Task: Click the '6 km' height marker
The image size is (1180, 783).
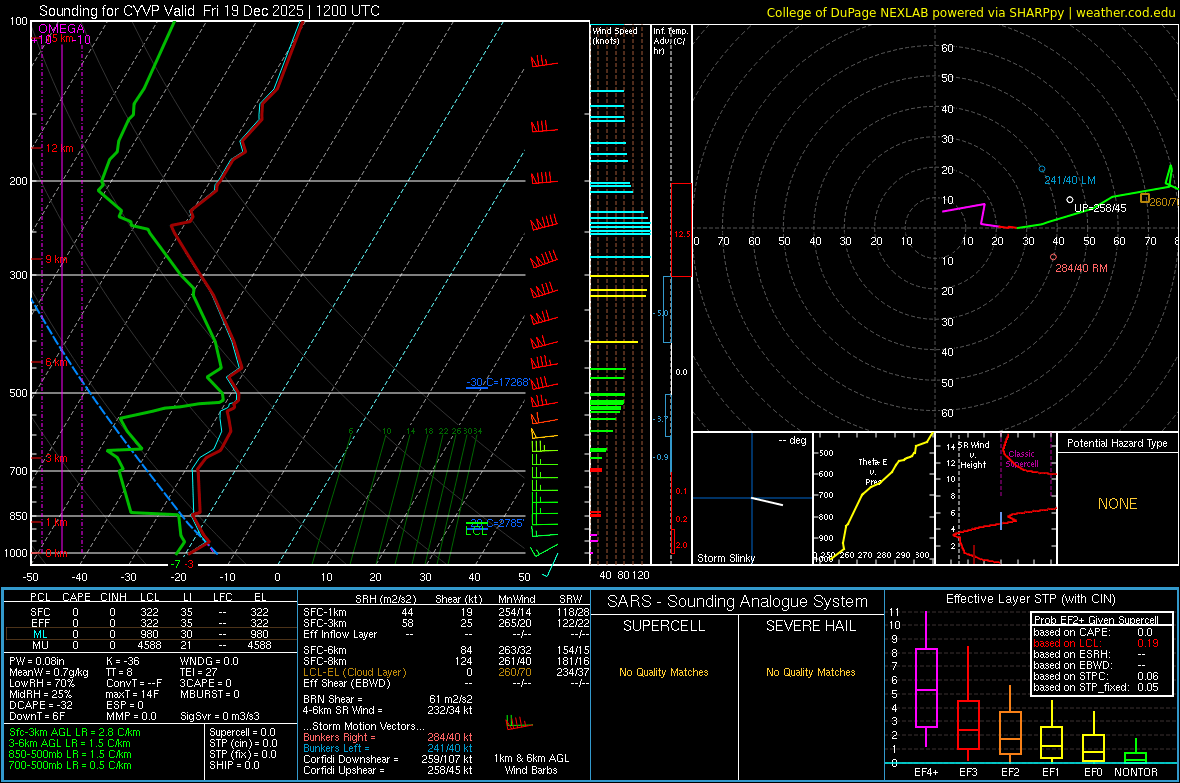Action: pyautogui.click(x=56, y=362)
